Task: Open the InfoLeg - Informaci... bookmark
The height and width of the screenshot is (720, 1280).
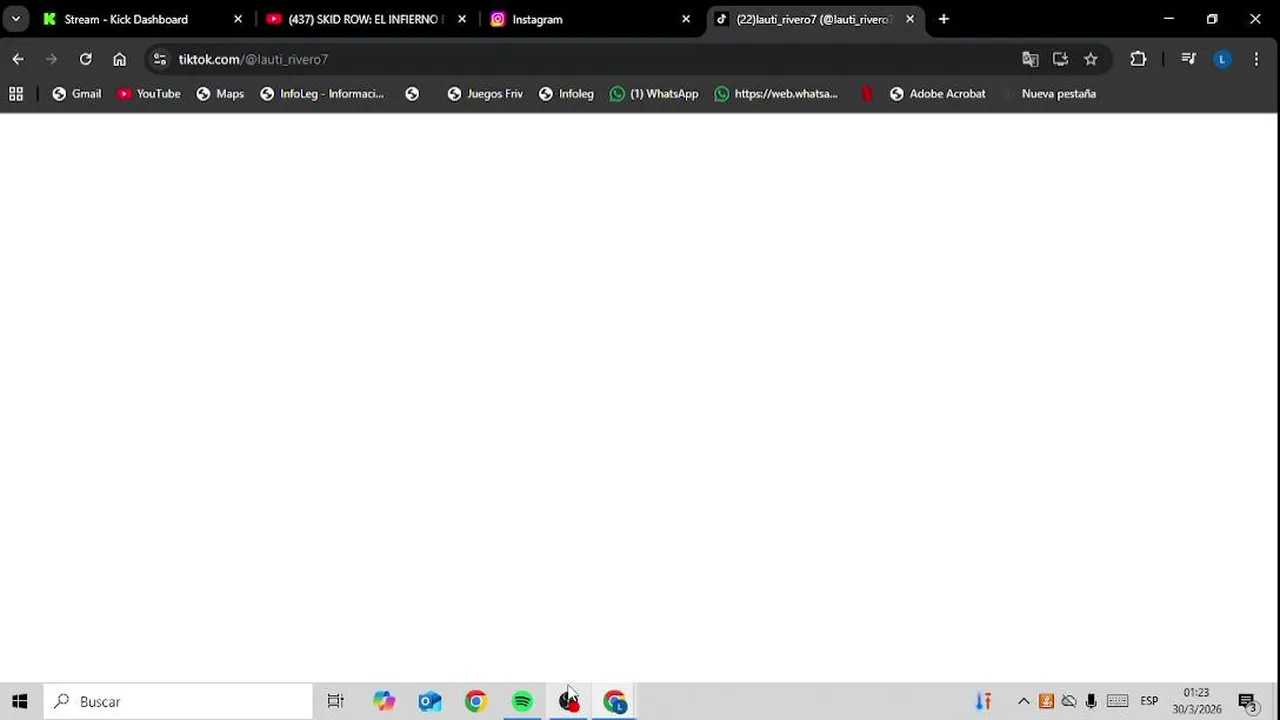Action: tap(322, 94)
